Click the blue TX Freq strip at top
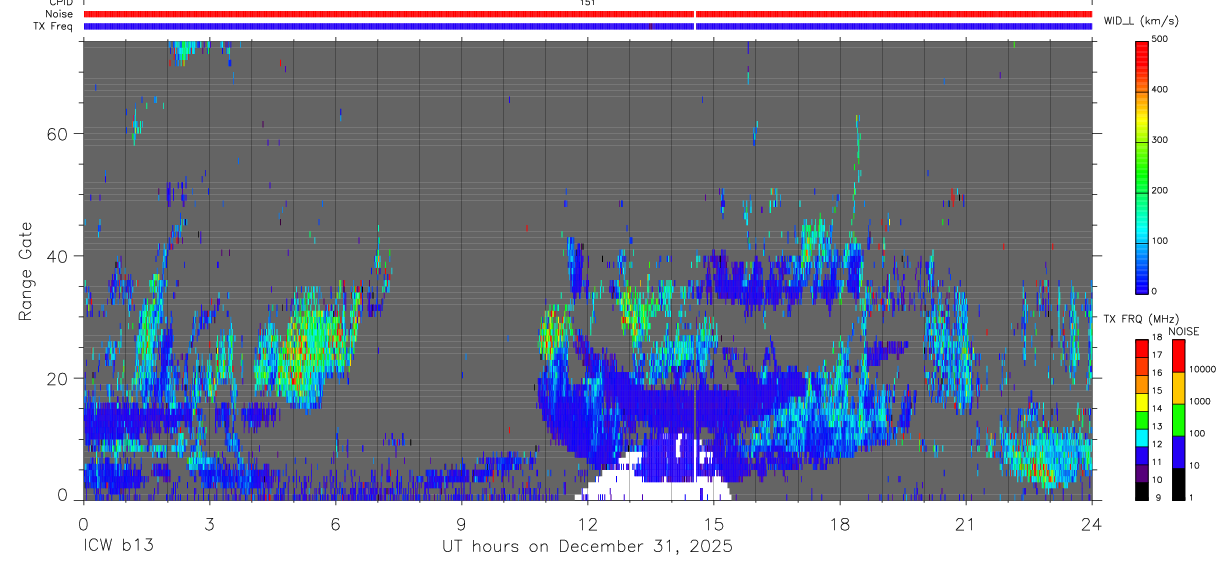1228x567 pixels. click(x=587, y=26)
